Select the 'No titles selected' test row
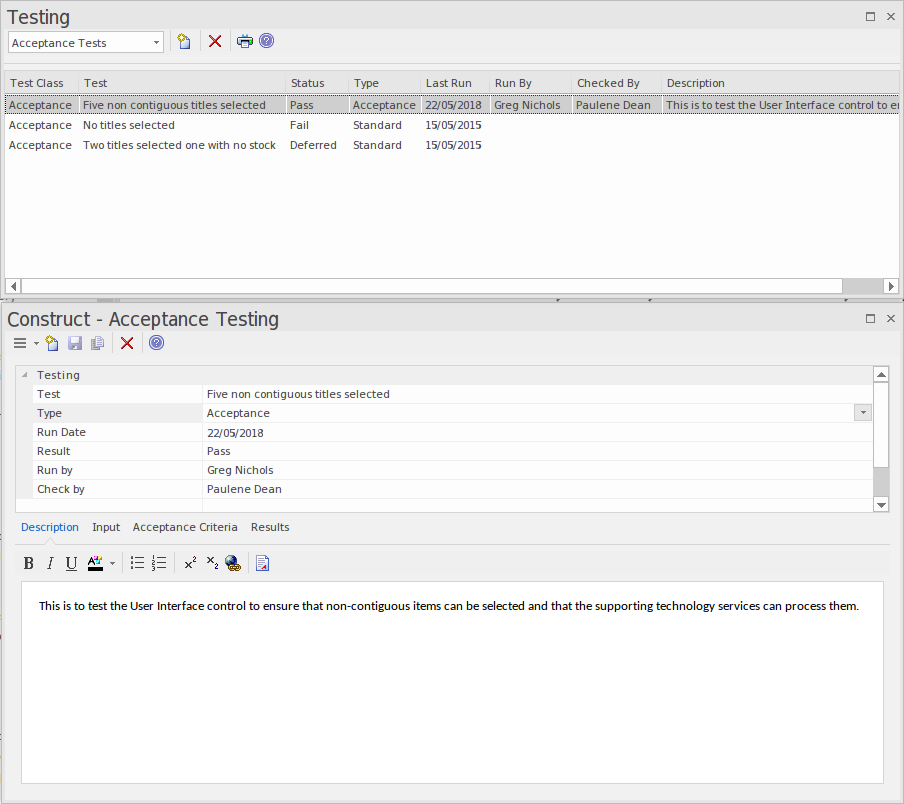904x804 pixels. pos(129,124)
